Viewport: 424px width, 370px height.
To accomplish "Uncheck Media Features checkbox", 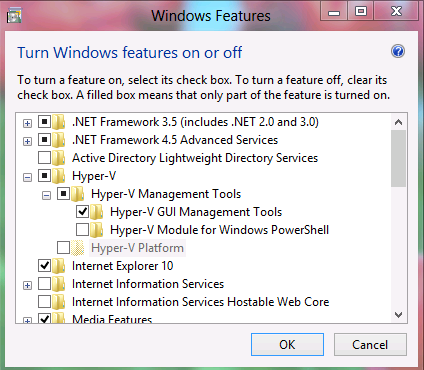I will [x=44, y=318].
